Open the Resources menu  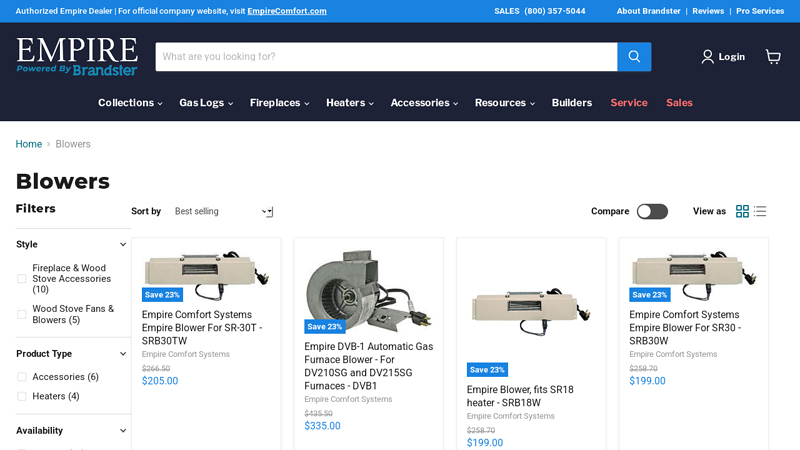pyautogui.click(x=505, y=103)
